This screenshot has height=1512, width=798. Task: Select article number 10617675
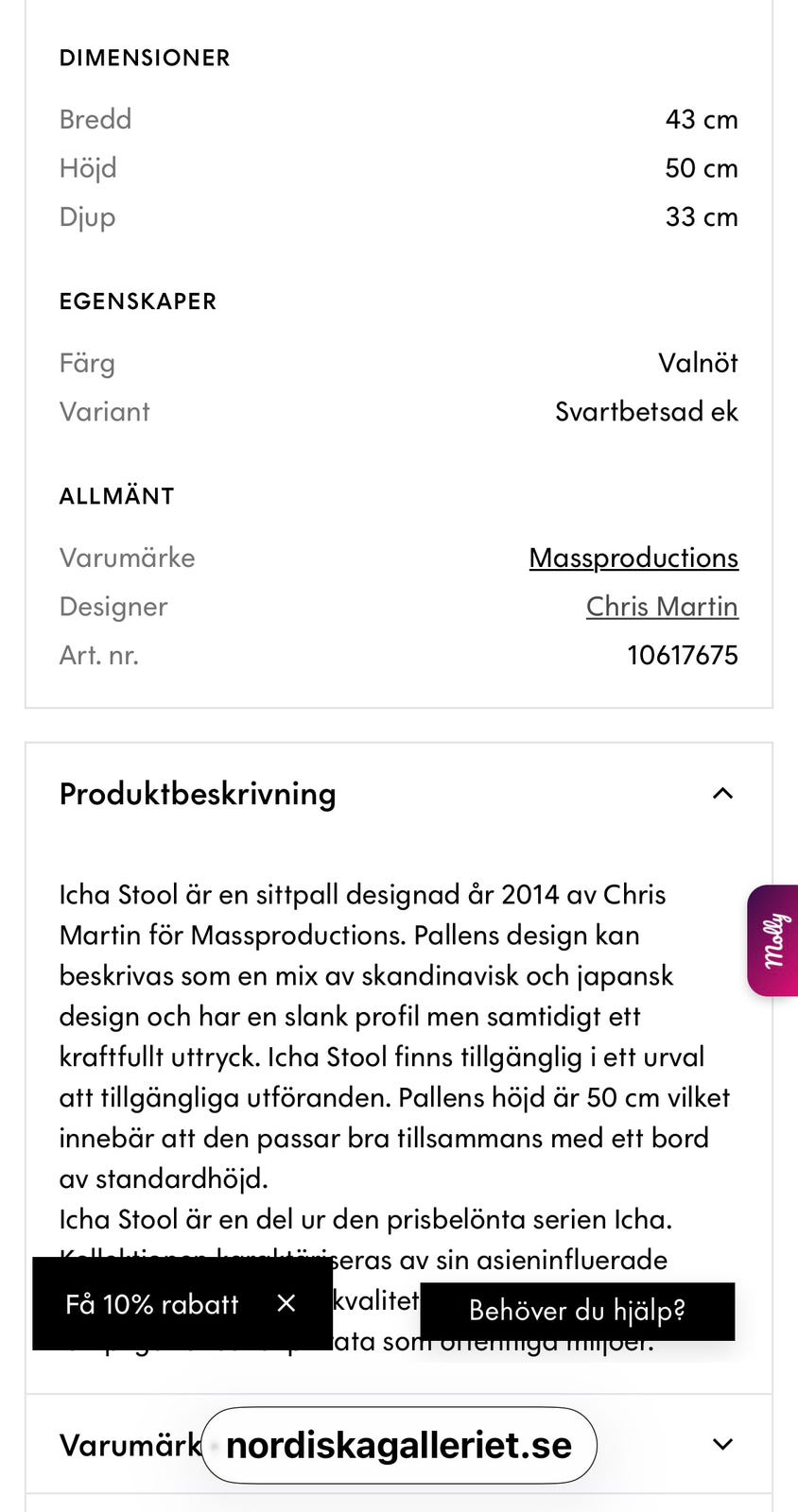click(x=682, y=655)
